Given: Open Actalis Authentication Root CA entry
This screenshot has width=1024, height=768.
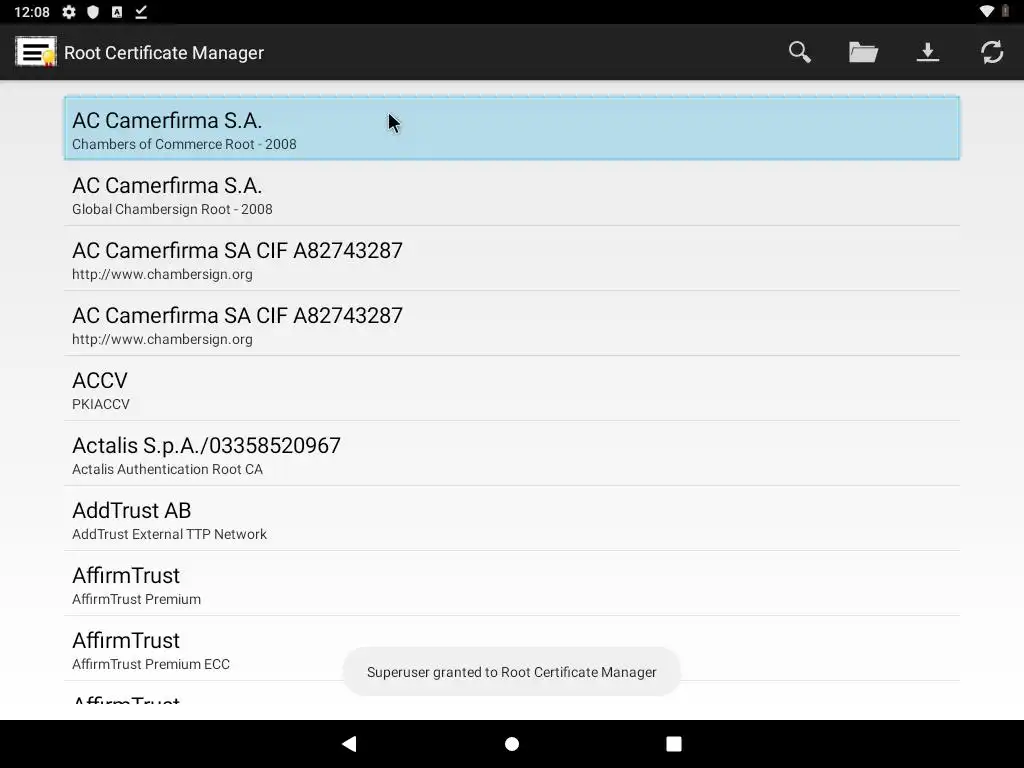Looking at the screenshot, I should (x=512, y=453).
